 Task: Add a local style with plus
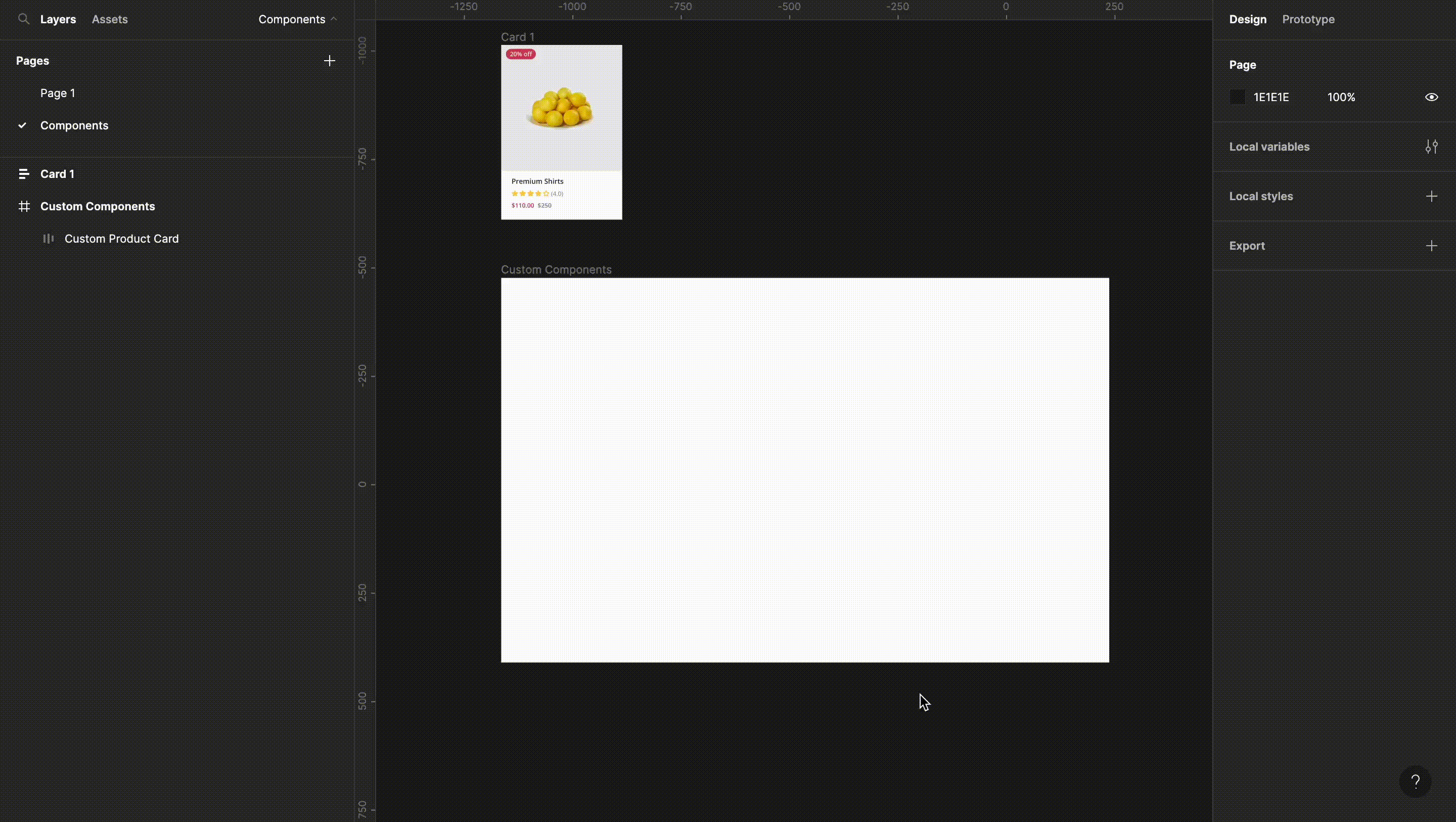coord(1431,196)
